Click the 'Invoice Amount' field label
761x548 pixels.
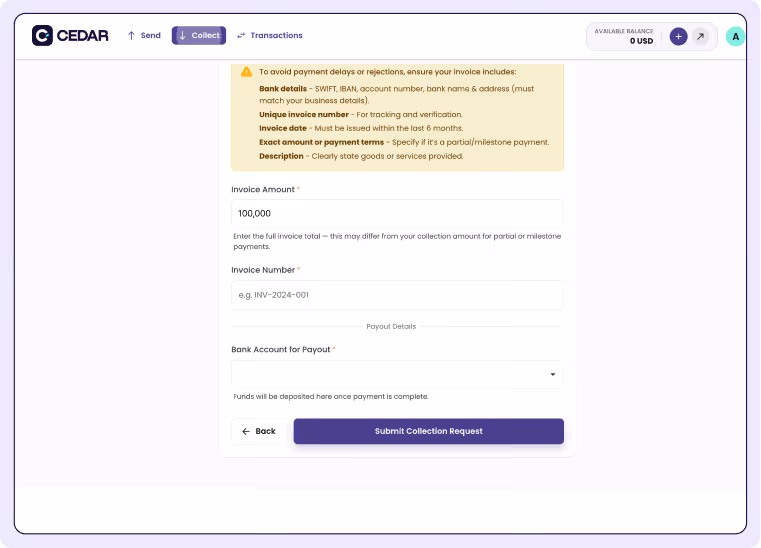pos(263,189)
